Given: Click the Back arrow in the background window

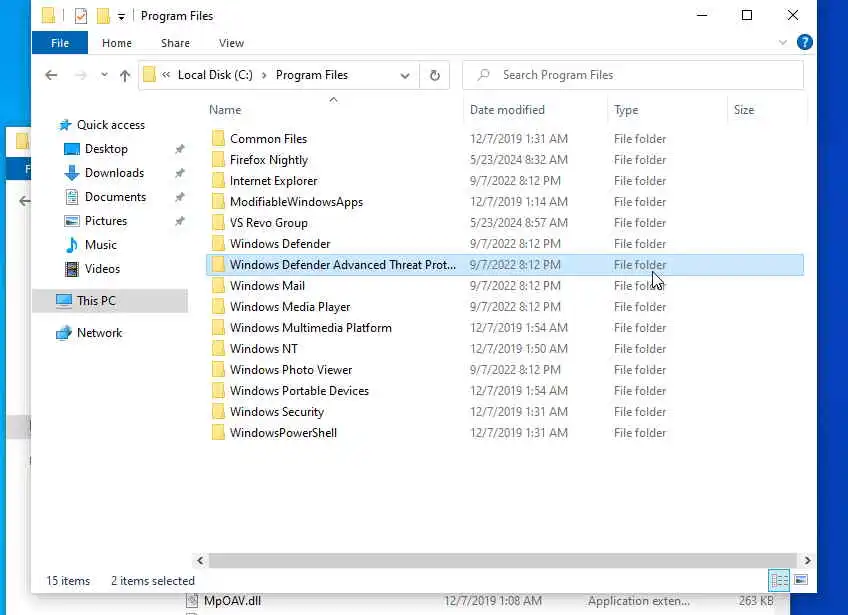Looking at the screenshot, I should [24, 201].
